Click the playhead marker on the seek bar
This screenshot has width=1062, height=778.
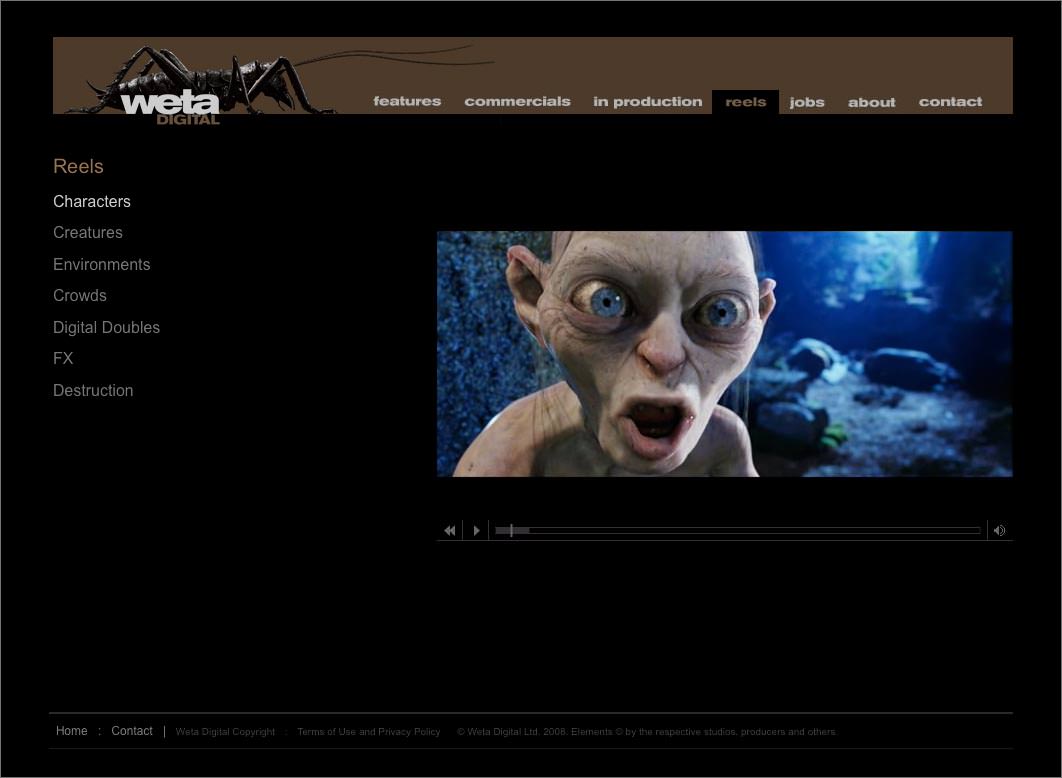point(511,531)
